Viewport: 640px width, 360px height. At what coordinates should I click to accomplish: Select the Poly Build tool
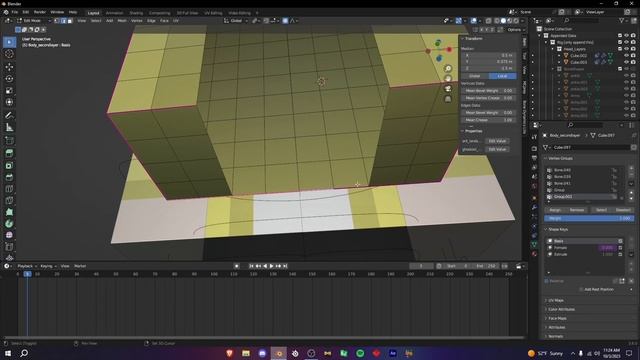point(9,212)
